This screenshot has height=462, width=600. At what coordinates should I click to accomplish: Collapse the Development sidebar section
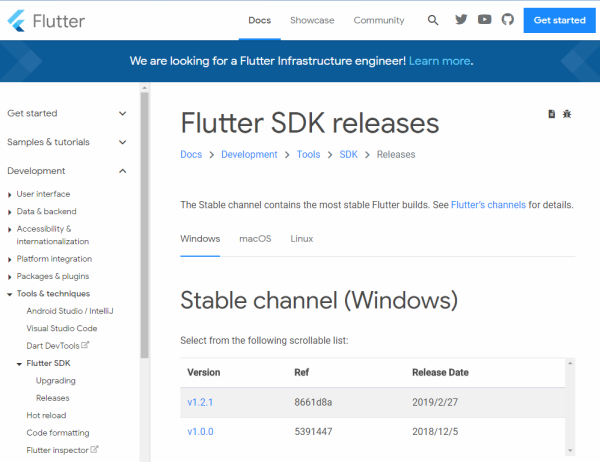click(x=122, y=171)
